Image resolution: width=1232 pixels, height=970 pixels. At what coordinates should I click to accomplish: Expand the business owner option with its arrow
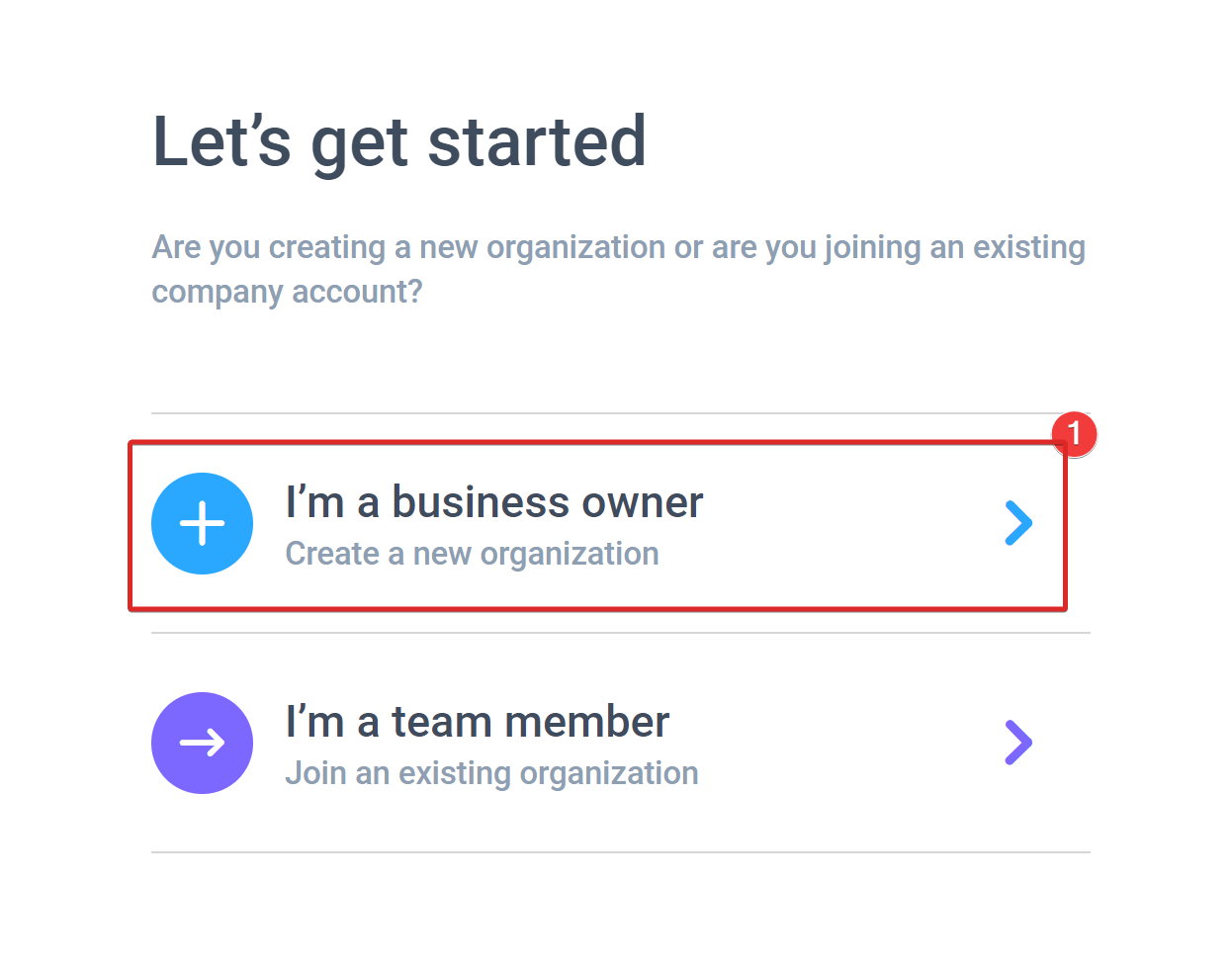[x=1018, y=523]
